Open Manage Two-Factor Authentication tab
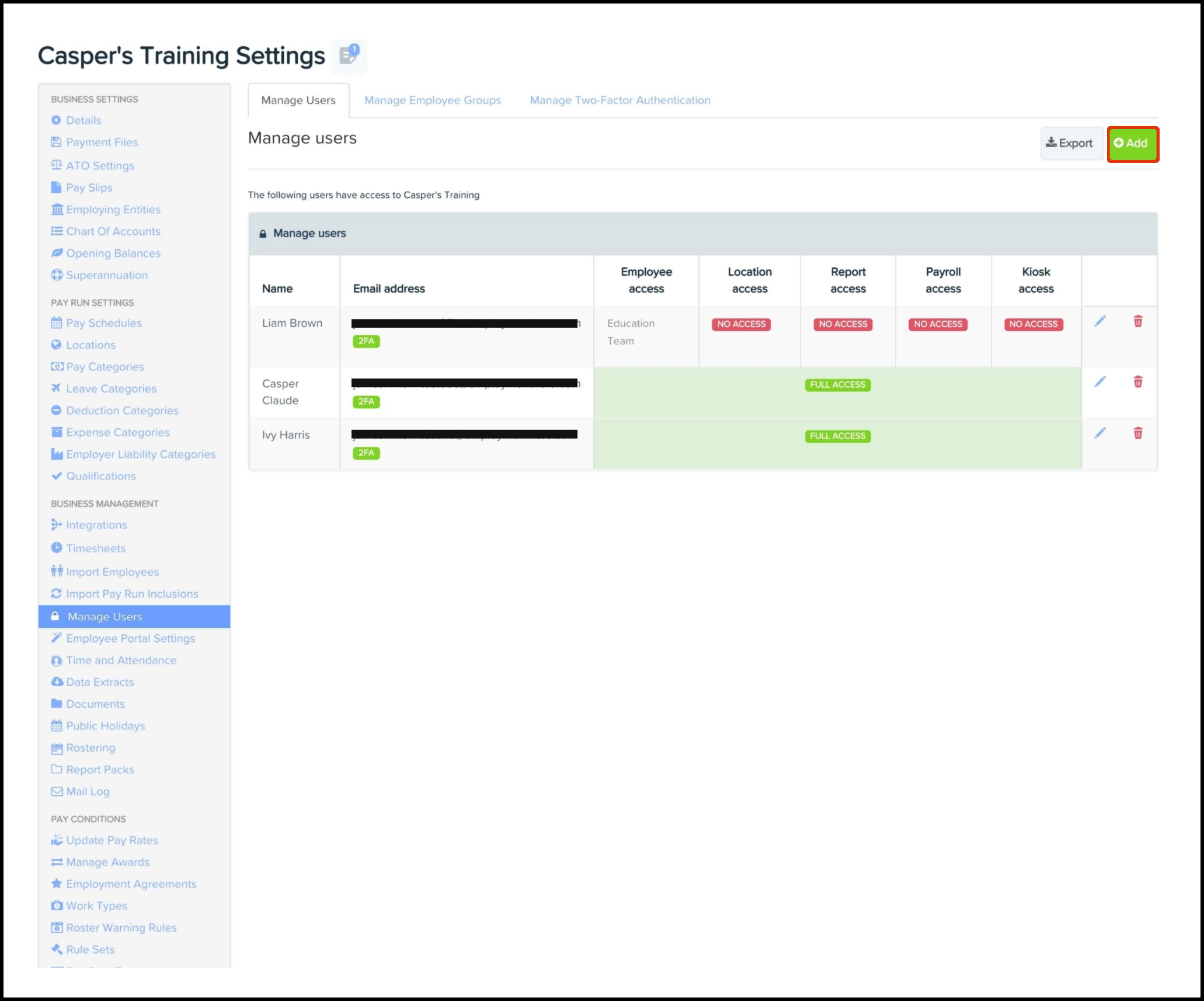Screen dimensions: 1204x1001 [x=620, y=100]
